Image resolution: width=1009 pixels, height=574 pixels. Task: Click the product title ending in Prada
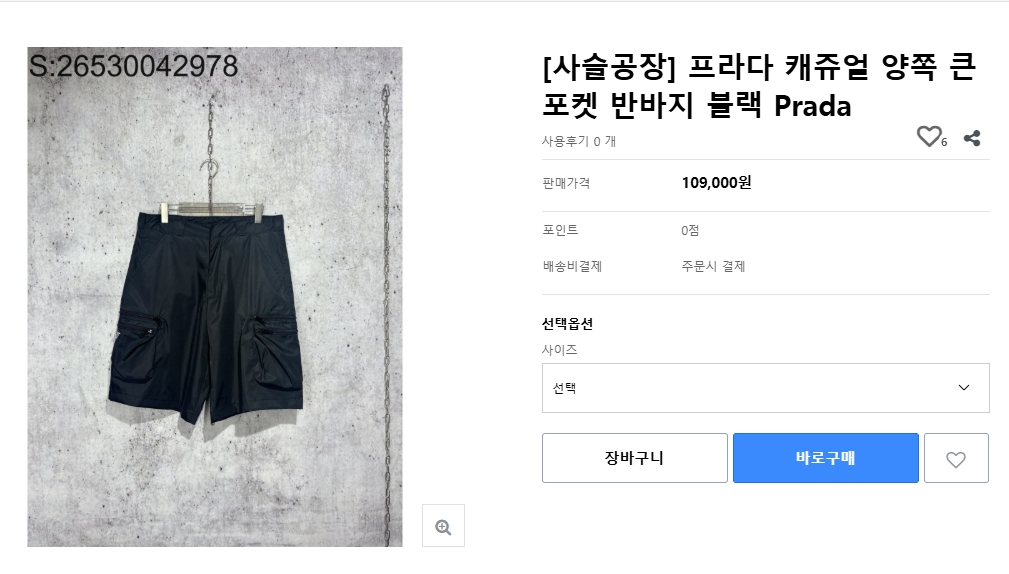pyautogui.click(x=760, y=87)
